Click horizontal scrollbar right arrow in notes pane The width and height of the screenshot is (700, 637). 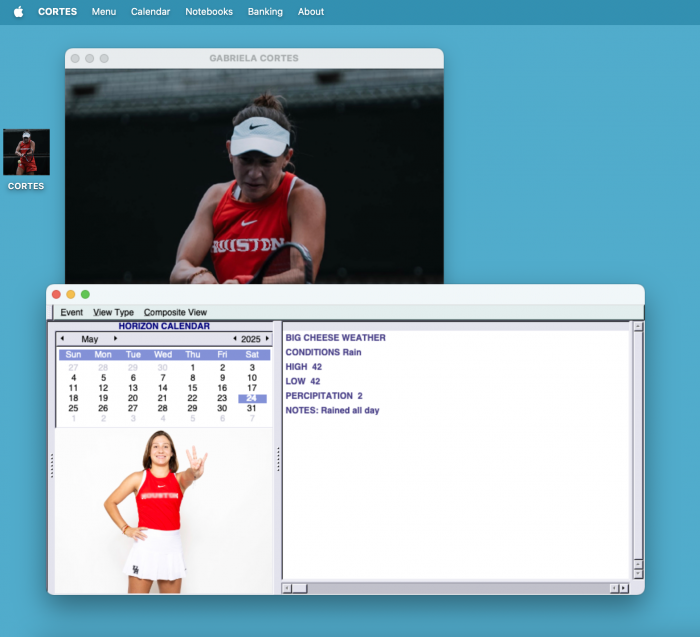624,588
